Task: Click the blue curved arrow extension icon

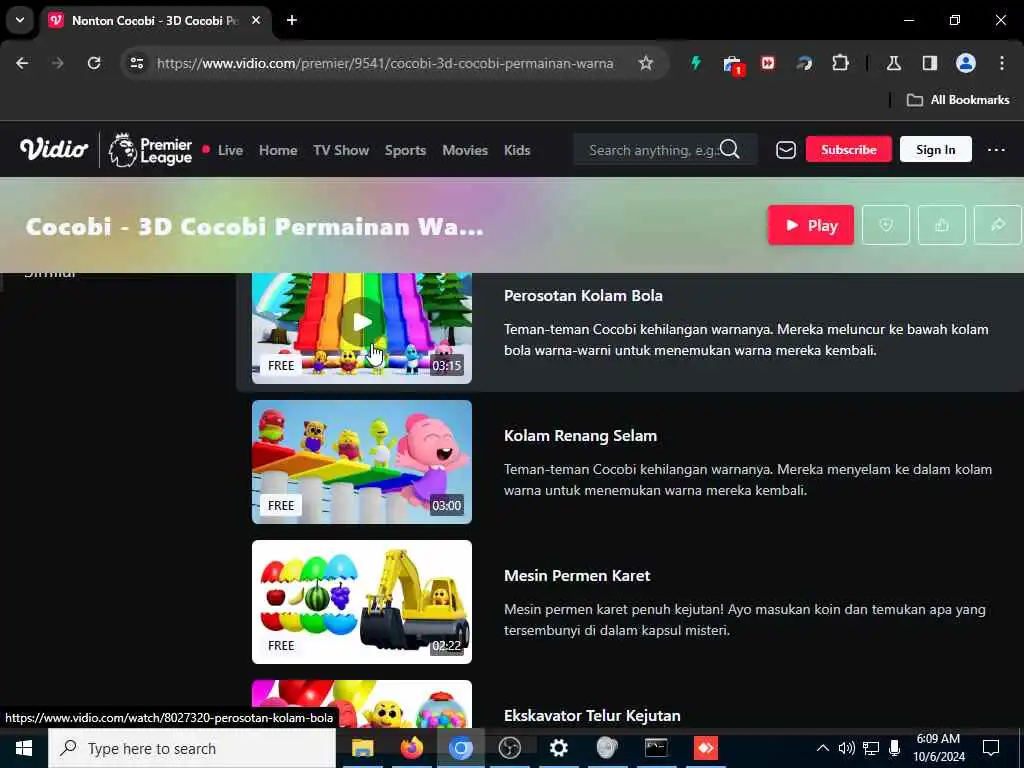Action: (x=804, y=63)
